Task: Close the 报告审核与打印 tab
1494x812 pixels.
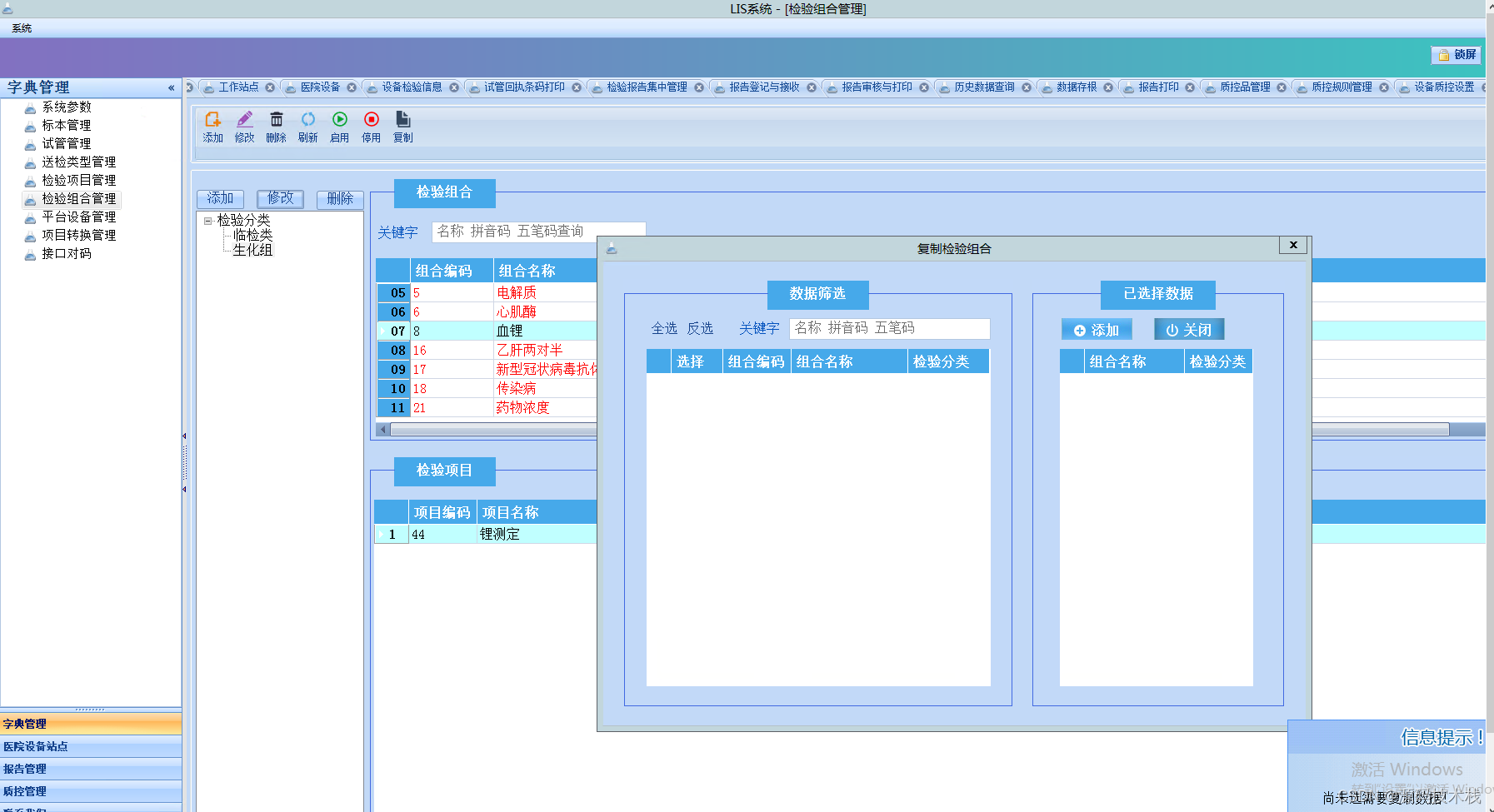Action: point(924,87)
